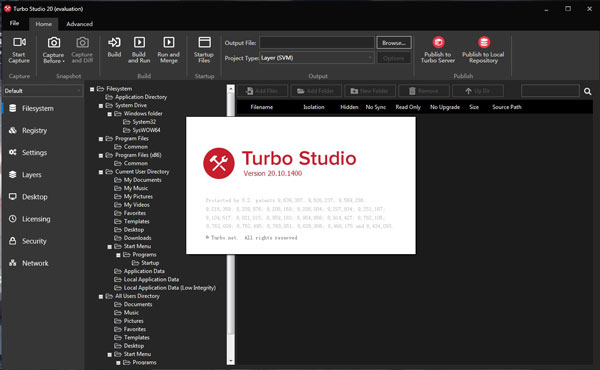This screenshot has height=370, width=600.
Task: Click the tree scrollbar down arrow
Action: coord(230,361)
